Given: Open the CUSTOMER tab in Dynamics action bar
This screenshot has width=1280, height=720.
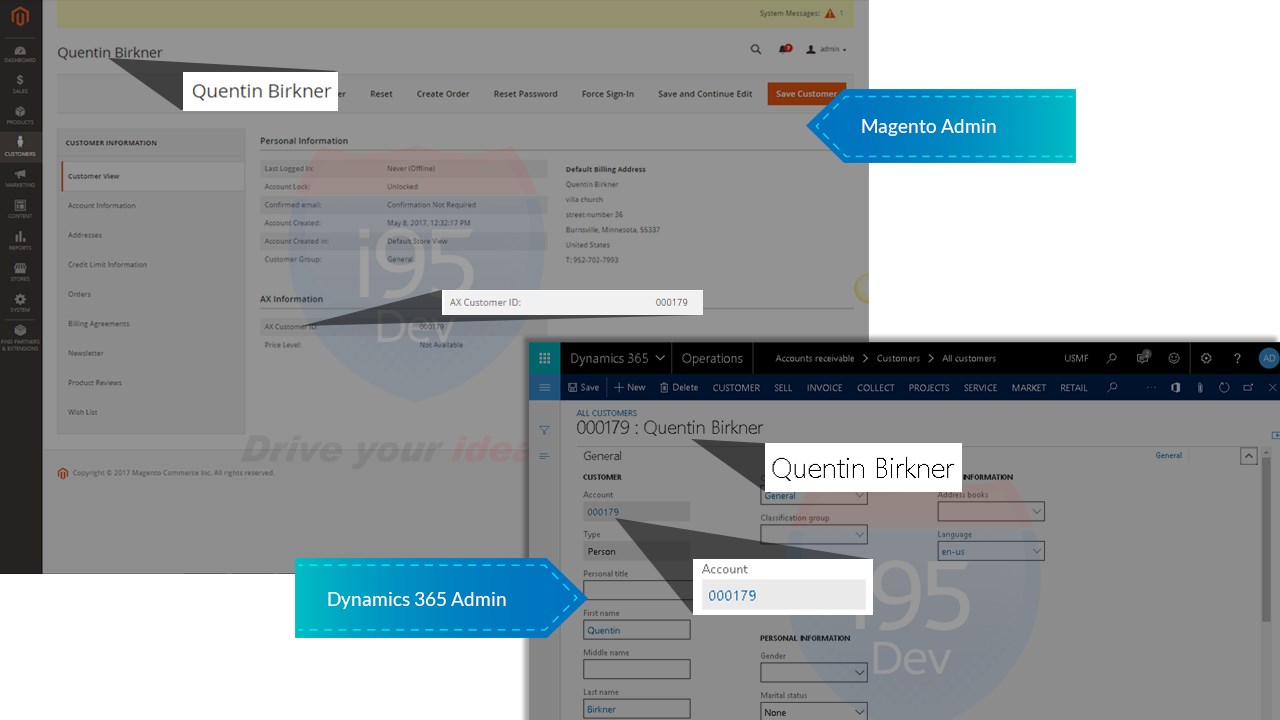Looking at the screenshot, I should point(736,388).
